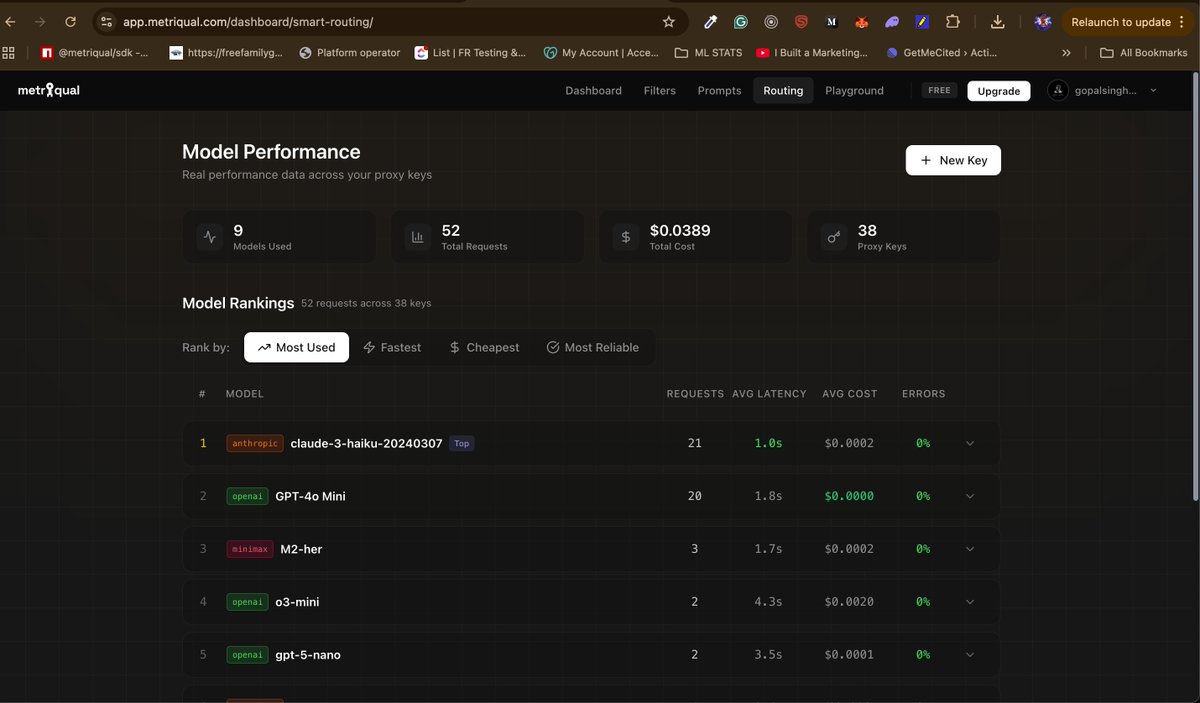The height and width of the screenshot is (703, 1200).
Task: Open the Chrome profile avatar
Action: (x=1042, y=21)
